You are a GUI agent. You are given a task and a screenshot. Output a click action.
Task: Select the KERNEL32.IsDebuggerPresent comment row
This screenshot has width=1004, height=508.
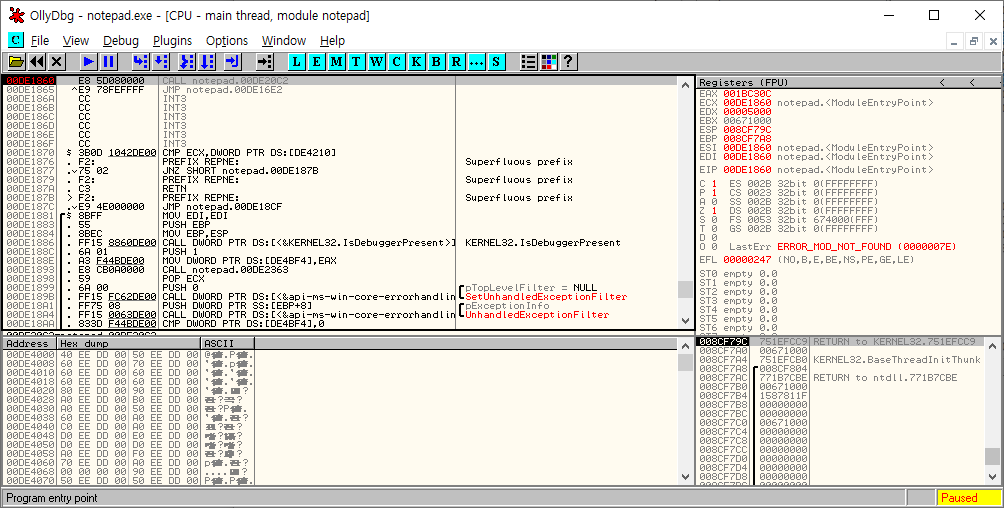tap(542, 242)
